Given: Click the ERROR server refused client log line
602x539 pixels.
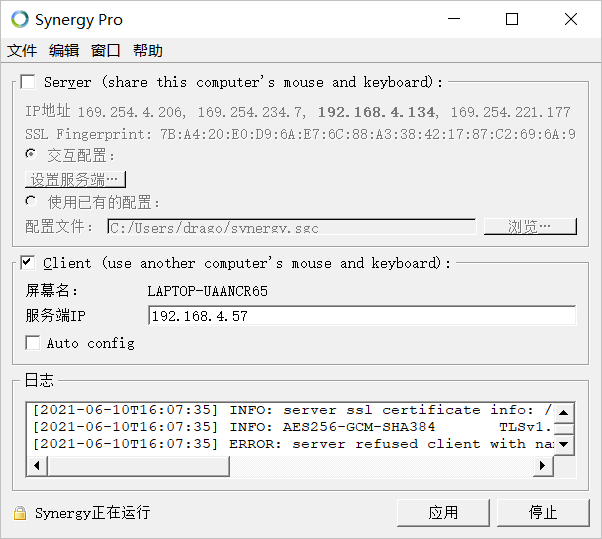Looking at the screenshot, I should [x=293, y=444].
